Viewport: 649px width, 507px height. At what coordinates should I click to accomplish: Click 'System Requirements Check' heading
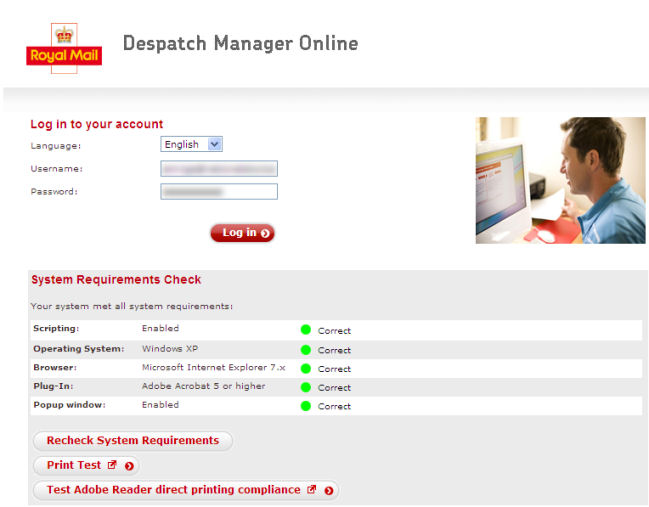click(116, 280)
